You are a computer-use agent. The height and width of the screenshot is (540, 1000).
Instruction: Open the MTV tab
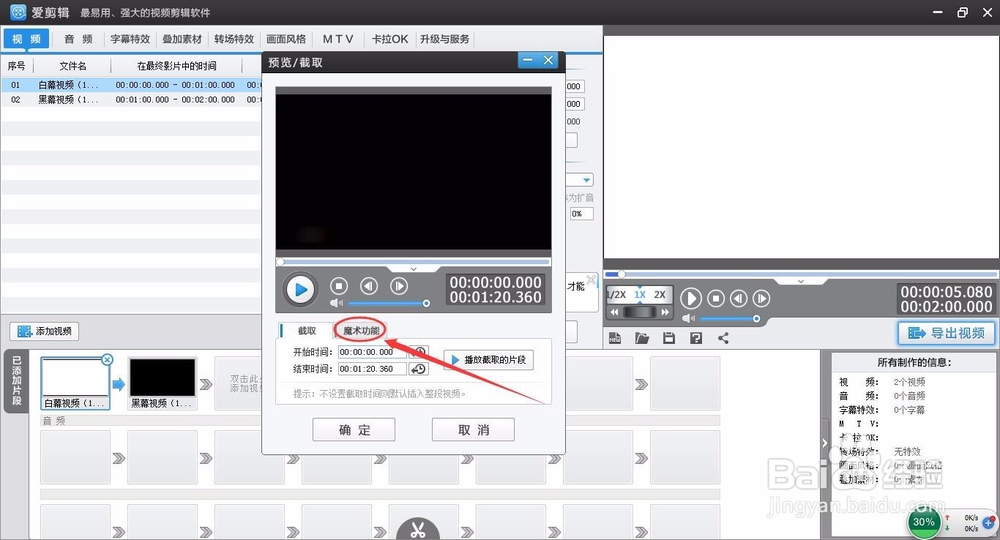pos(338,39)
